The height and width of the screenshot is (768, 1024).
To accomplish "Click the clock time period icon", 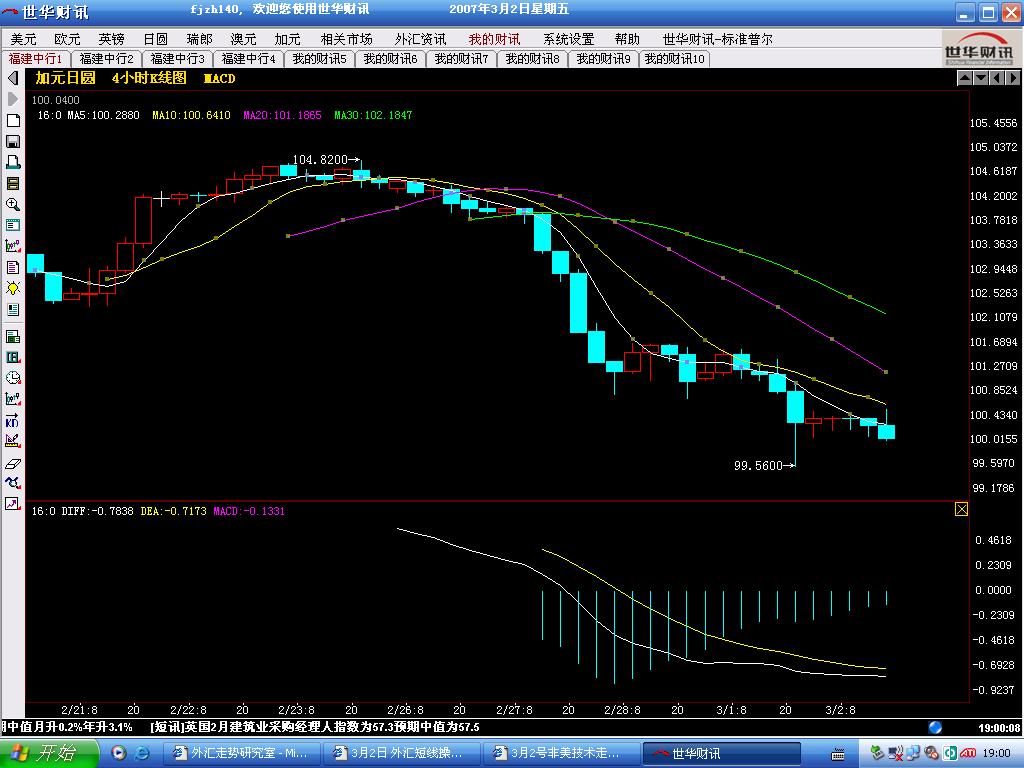I will pyautogui.click(x=12, y=378).
